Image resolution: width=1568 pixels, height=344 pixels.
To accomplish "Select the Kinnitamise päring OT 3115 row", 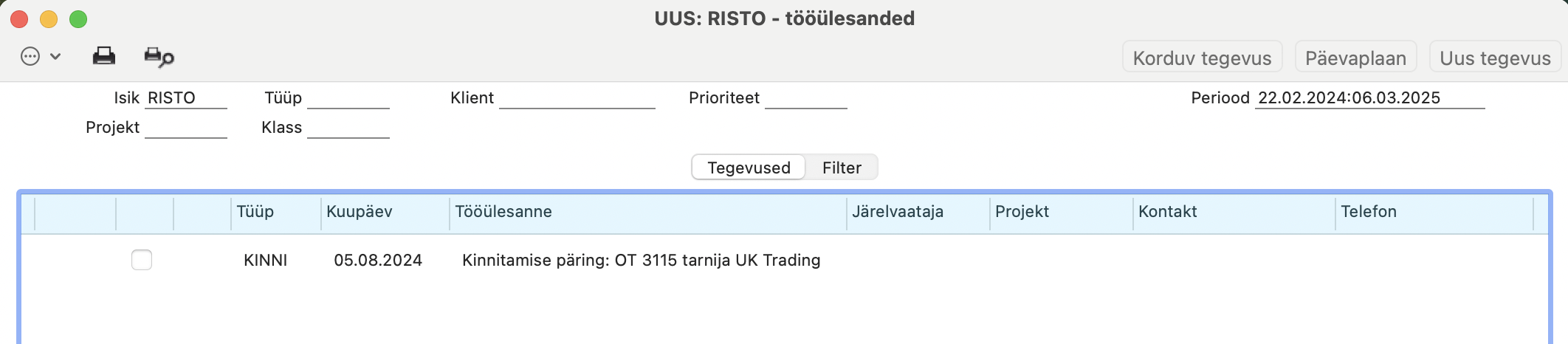I will pos(784,260).
